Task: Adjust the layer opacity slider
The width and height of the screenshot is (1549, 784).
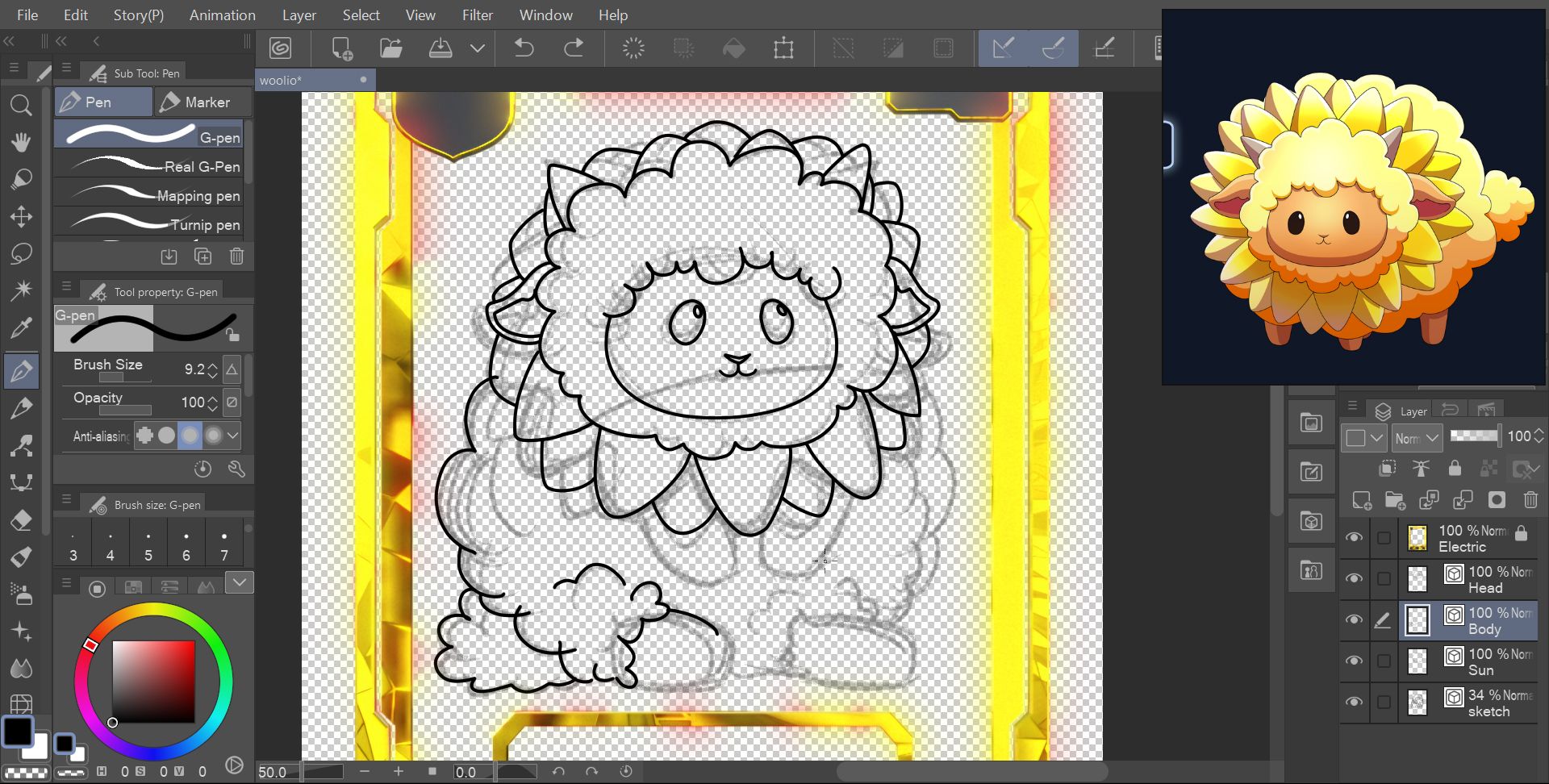Action: 1475,436
